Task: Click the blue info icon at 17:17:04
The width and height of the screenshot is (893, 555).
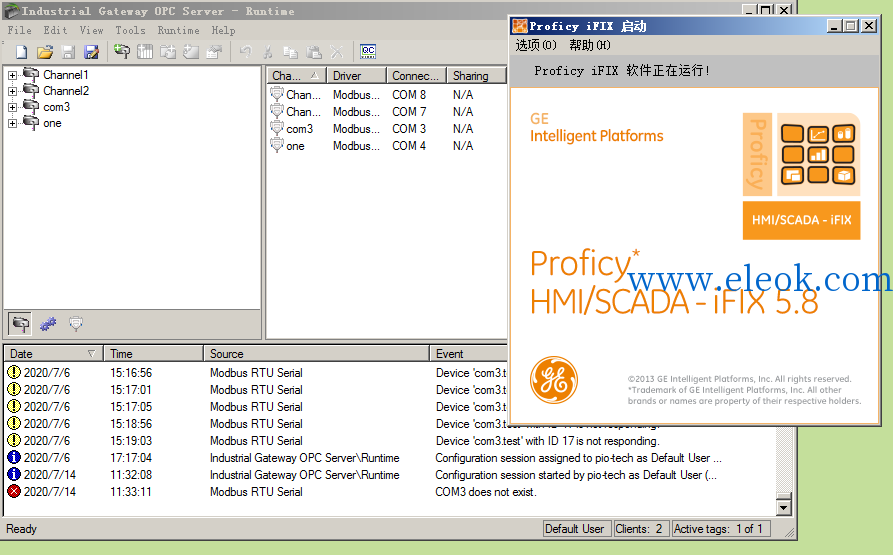Action: [14, 457]
